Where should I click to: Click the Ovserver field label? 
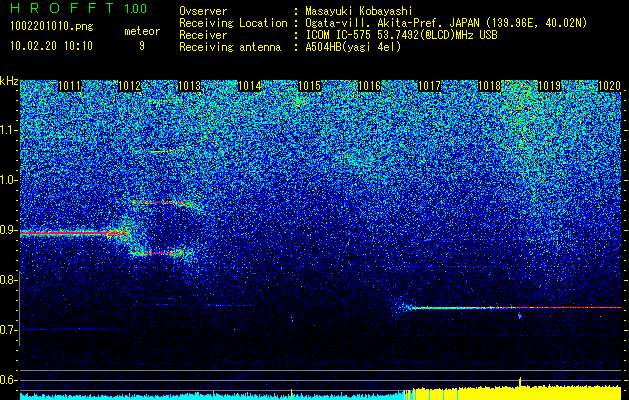[203, 11]
